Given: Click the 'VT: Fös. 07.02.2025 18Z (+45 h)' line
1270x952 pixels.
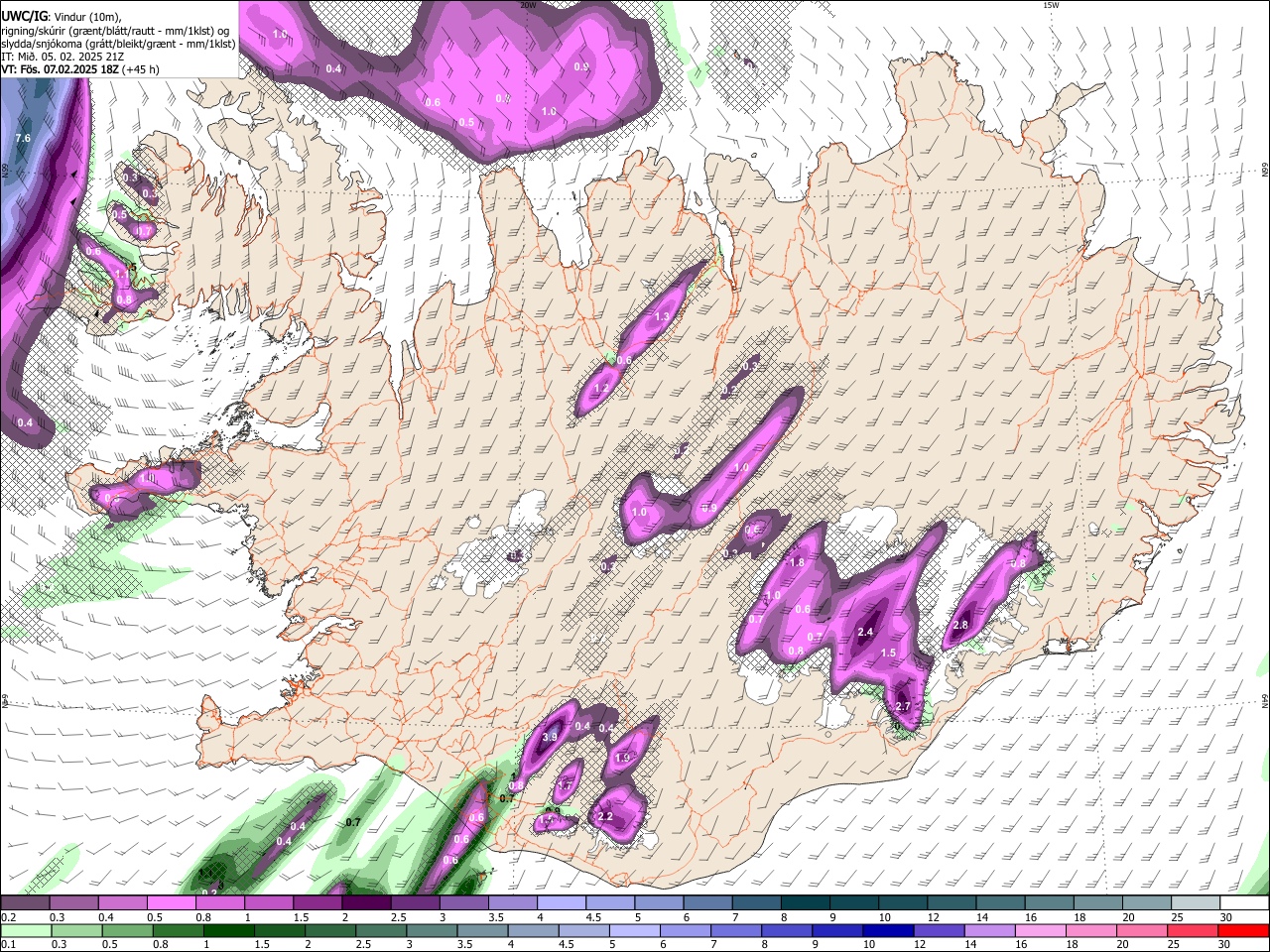Looking at the screenshot, I should coord(81,69).
